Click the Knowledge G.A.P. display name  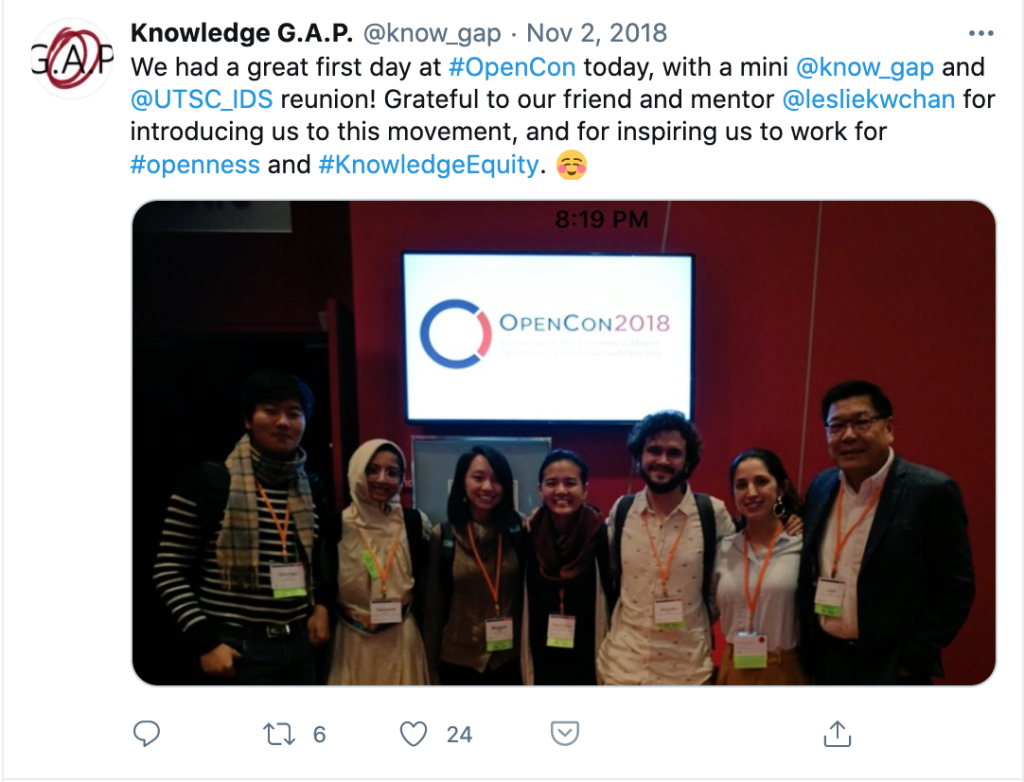[242, 33]
